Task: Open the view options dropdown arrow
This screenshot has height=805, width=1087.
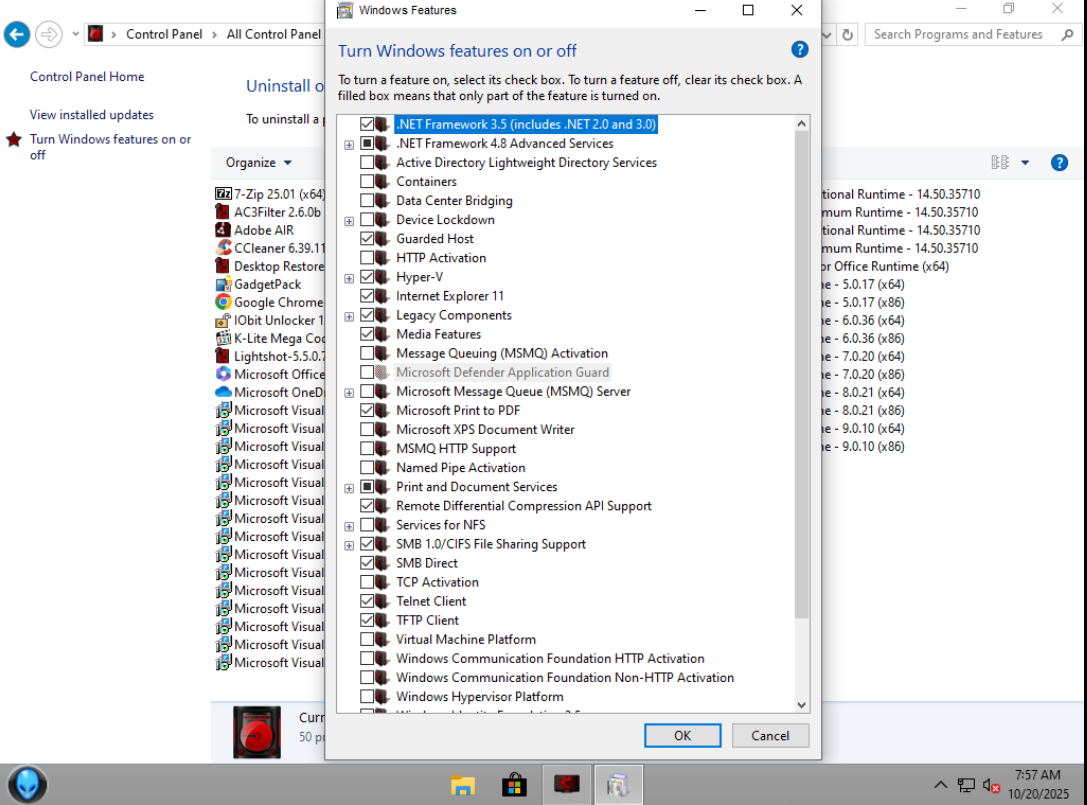Action: [1025, 163]
